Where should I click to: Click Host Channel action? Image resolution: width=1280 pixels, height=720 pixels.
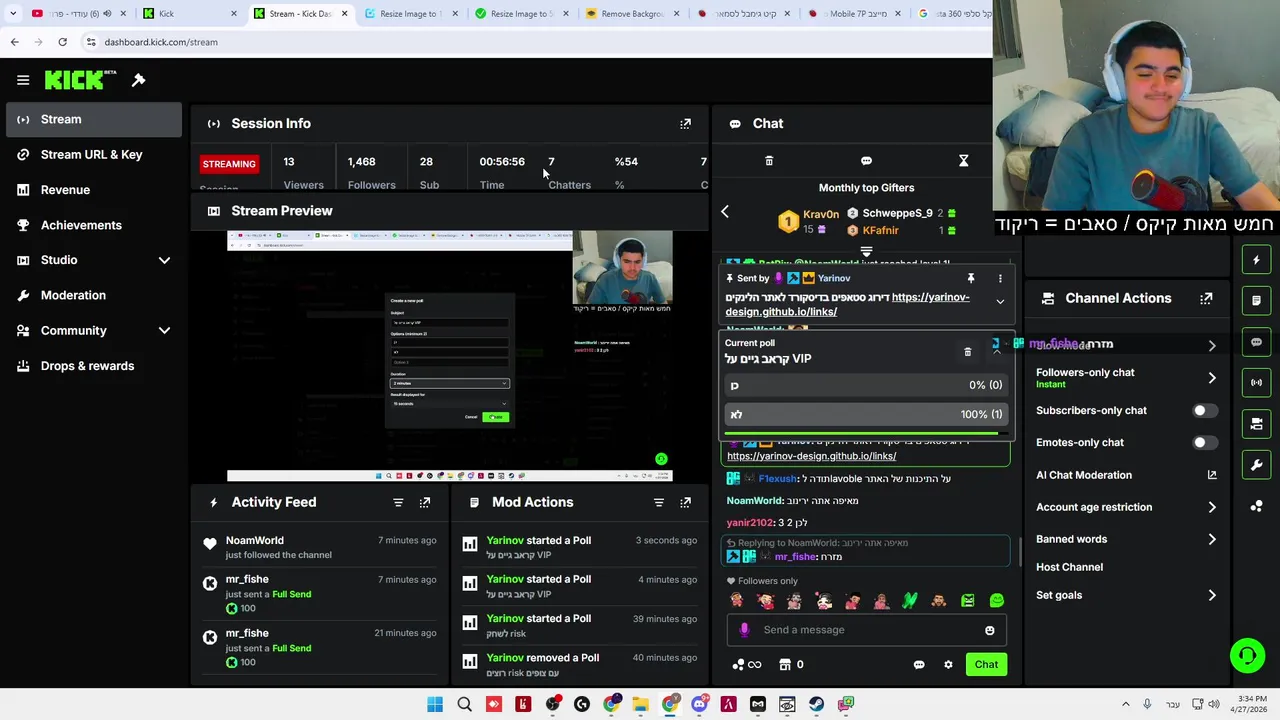(1069, 567)
